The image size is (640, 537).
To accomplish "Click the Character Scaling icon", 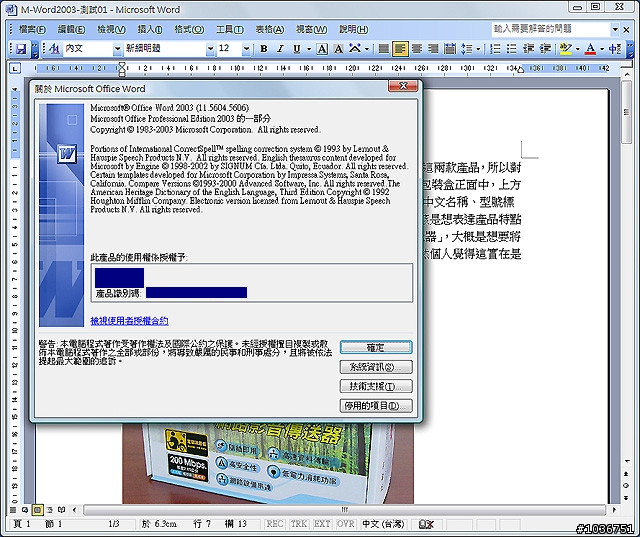I will (x=355, y=49).
